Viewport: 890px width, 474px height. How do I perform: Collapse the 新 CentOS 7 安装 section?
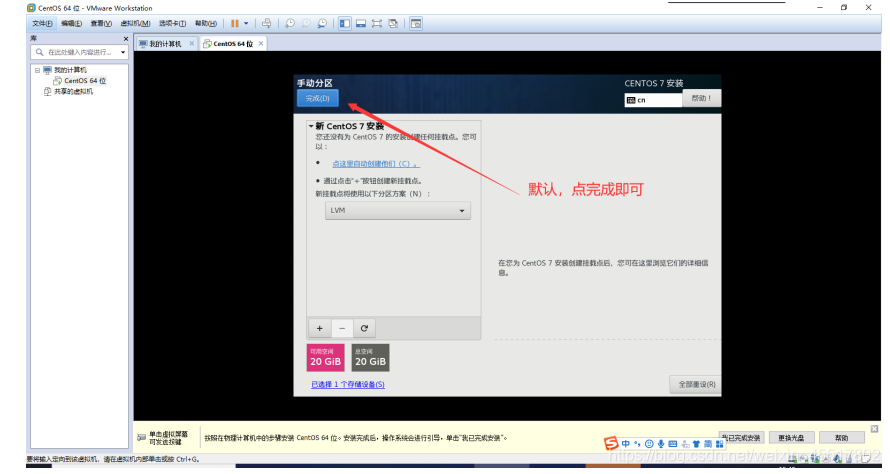310,126
